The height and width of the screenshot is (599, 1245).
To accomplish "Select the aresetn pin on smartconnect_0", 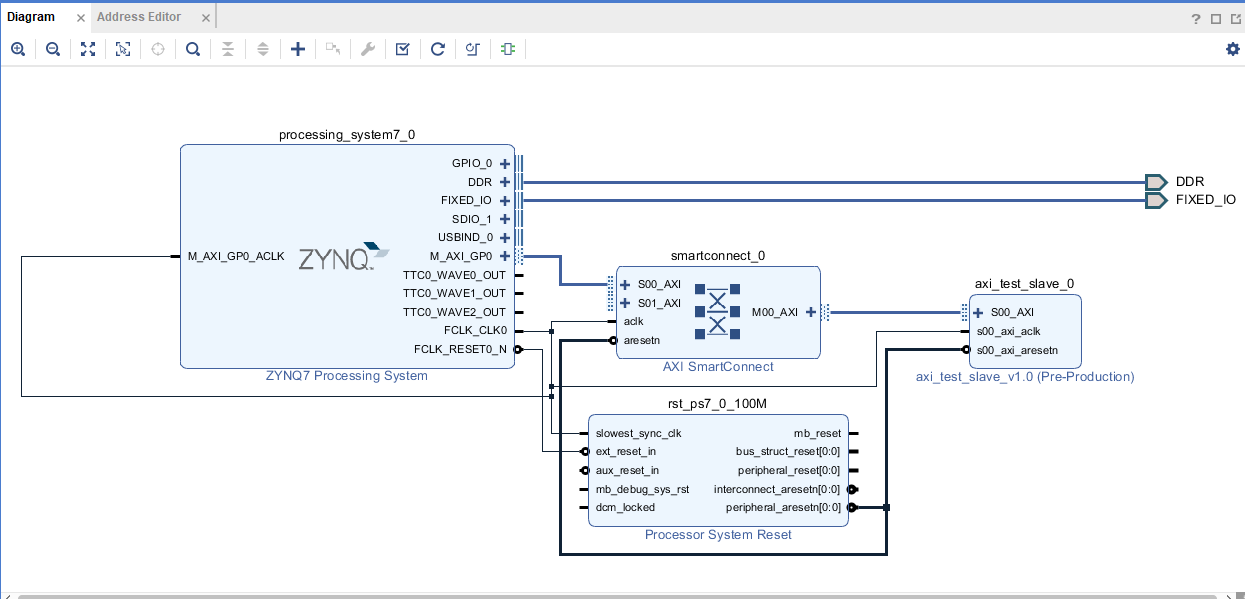I will point(641,340).
